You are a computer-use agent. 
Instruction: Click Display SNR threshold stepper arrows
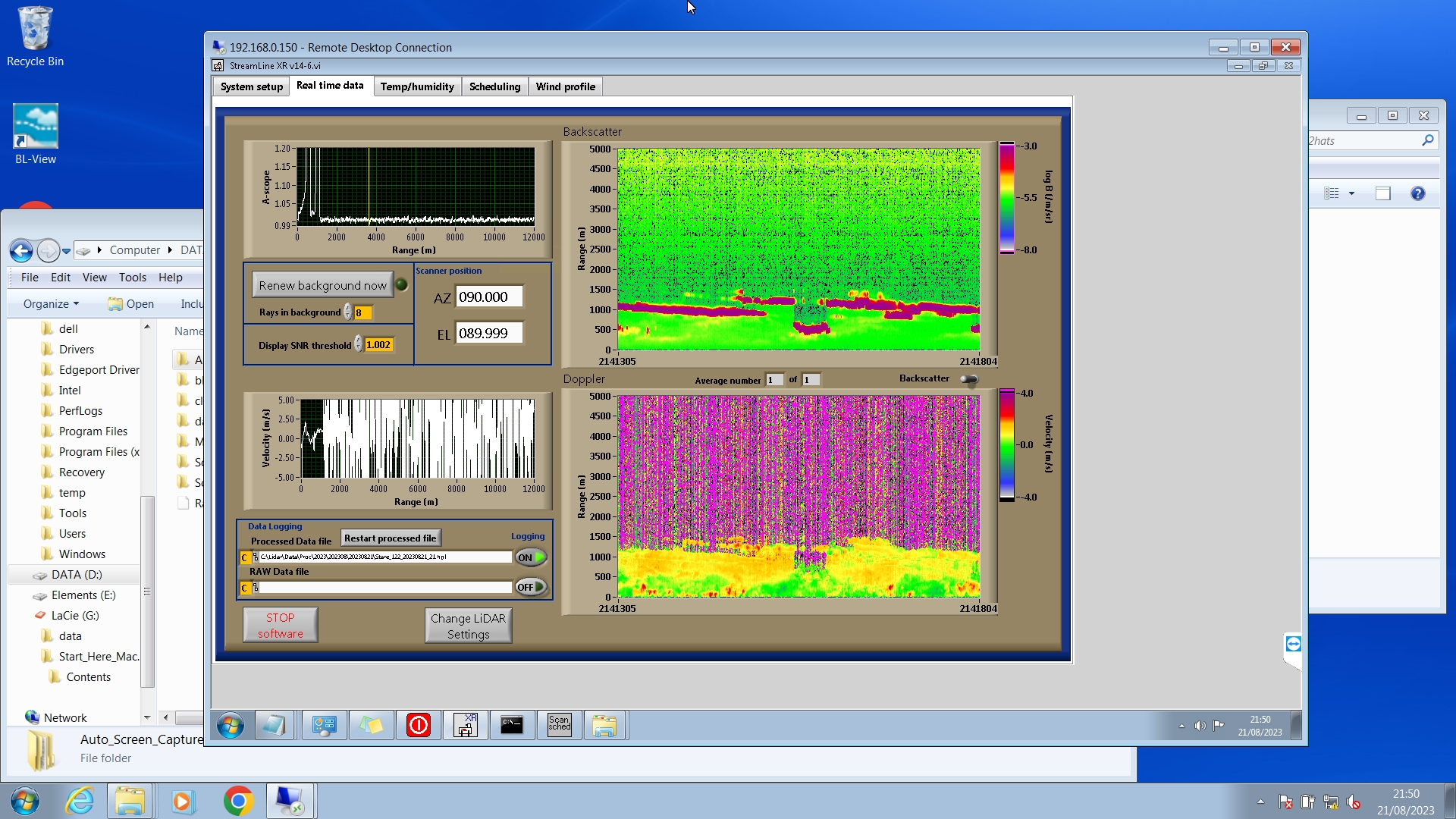359,344
